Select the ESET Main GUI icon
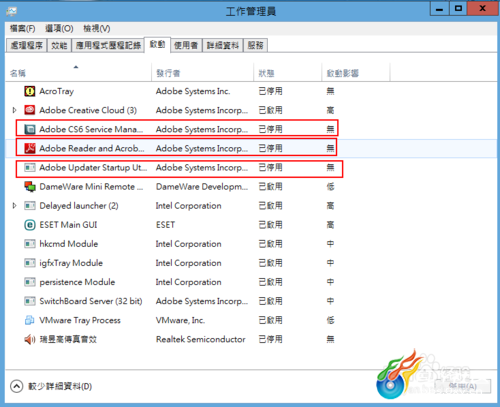The image size is (500, 407). point(30,225)
